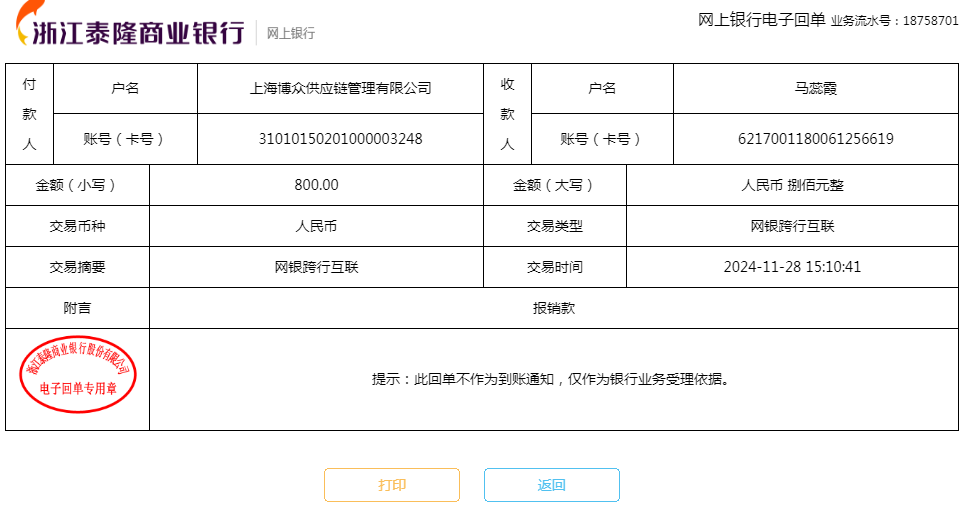
Task: Click the transaction time 2024-11-28 15:10:41
Action: point(792,267)
